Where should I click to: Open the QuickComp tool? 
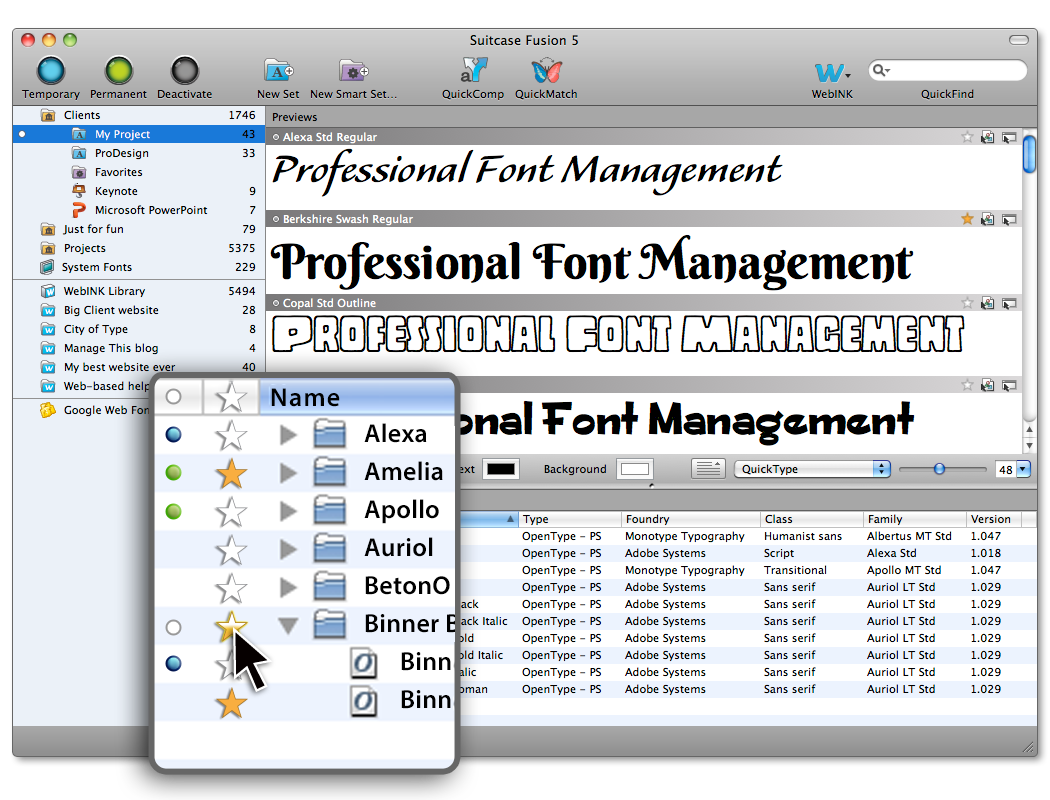[x=473, y=72]
